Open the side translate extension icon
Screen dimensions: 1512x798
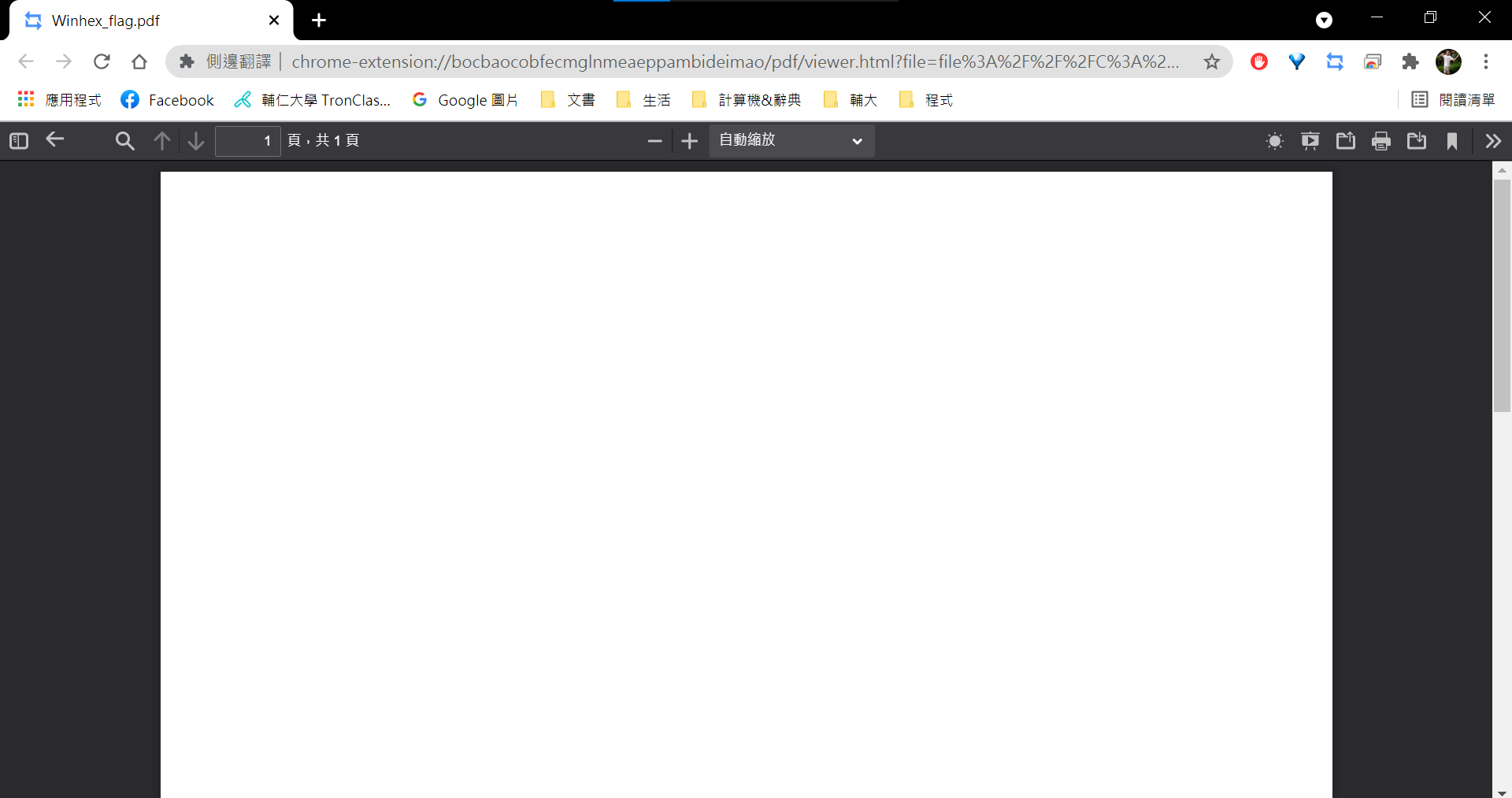[x=1335, y=61]
